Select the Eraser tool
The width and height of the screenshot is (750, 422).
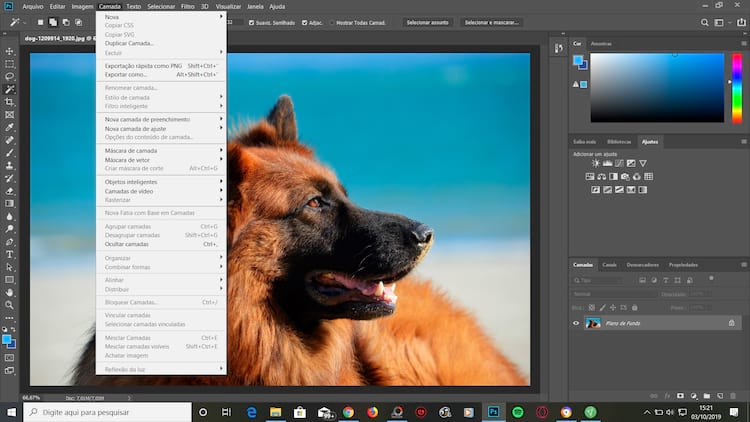[10, 191]
